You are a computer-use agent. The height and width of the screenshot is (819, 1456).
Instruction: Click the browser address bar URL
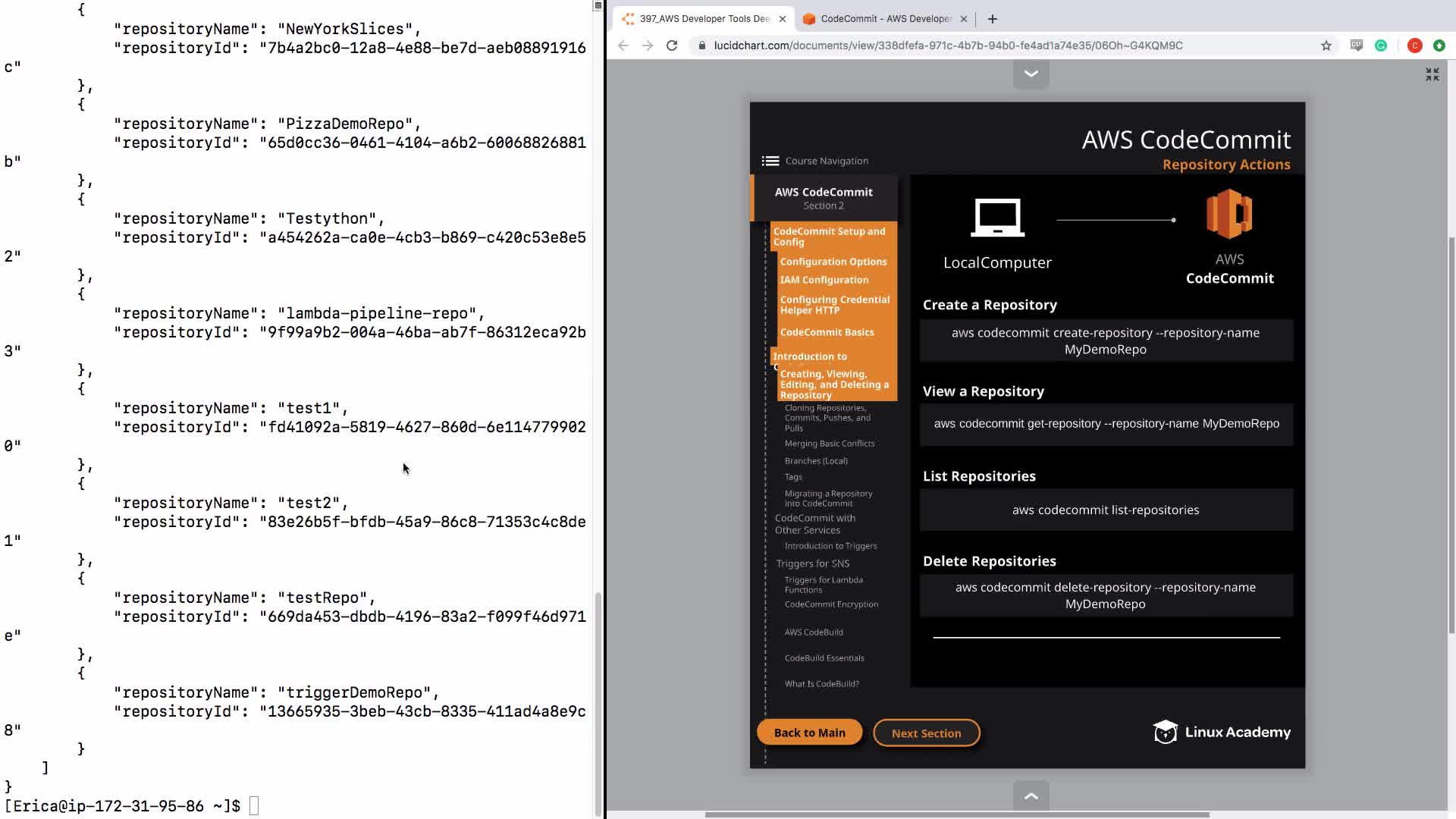click(x=948, y=45)
